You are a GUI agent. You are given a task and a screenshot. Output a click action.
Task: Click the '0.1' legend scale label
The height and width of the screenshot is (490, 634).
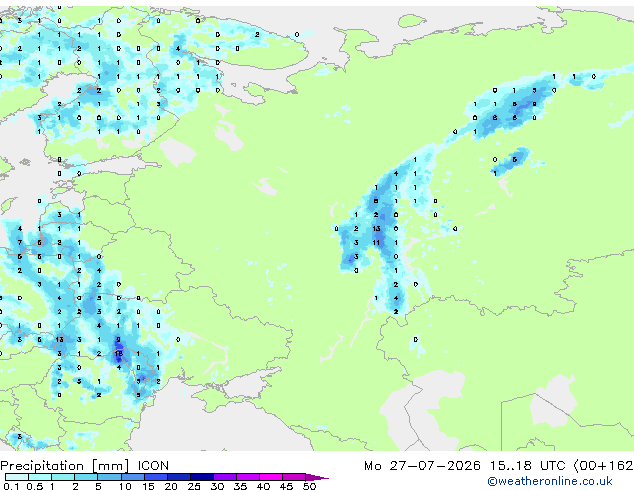click(11, 486)
